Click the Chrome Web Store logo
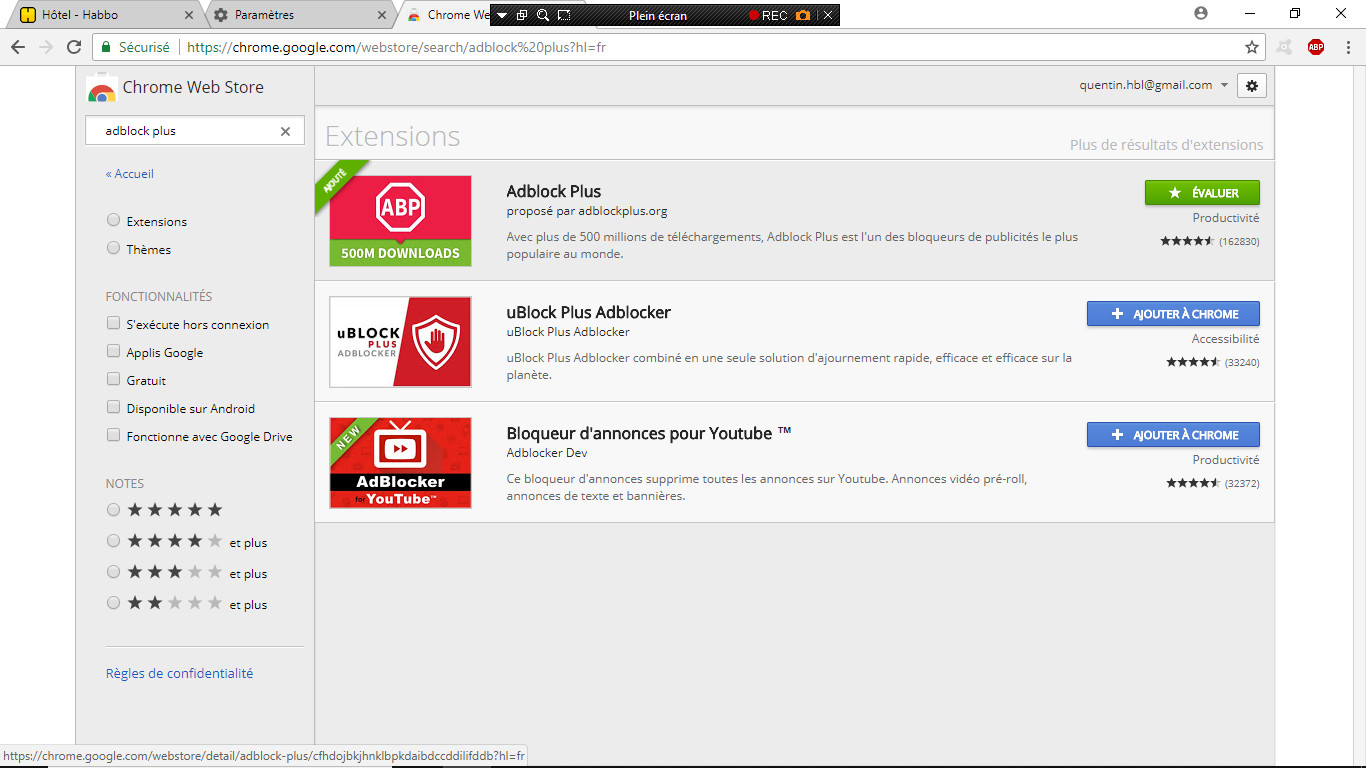The width and height of the screenshot is (1366, 768). click(x=101, y=88)
